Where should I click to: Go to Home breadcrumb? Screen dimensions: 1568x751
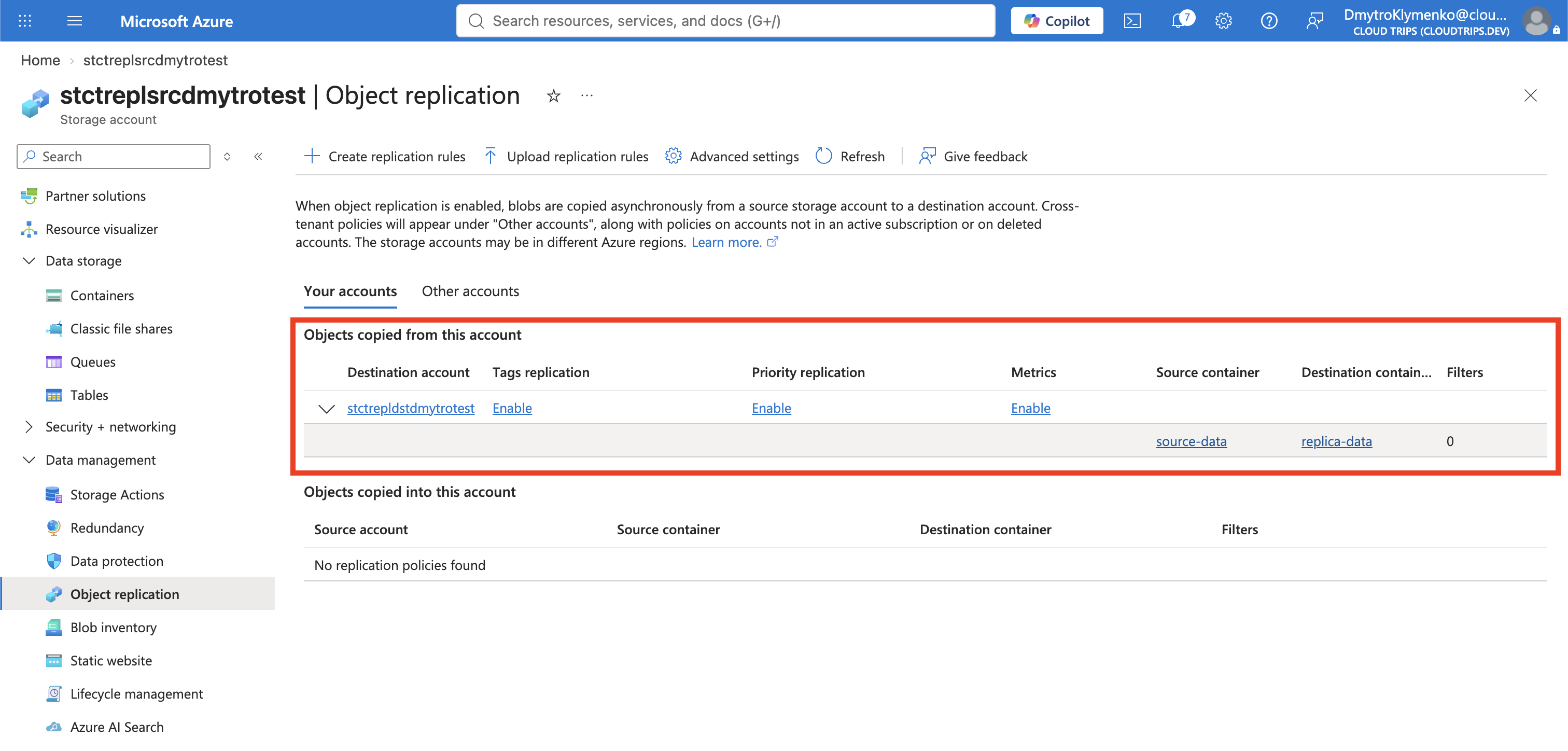40,60
